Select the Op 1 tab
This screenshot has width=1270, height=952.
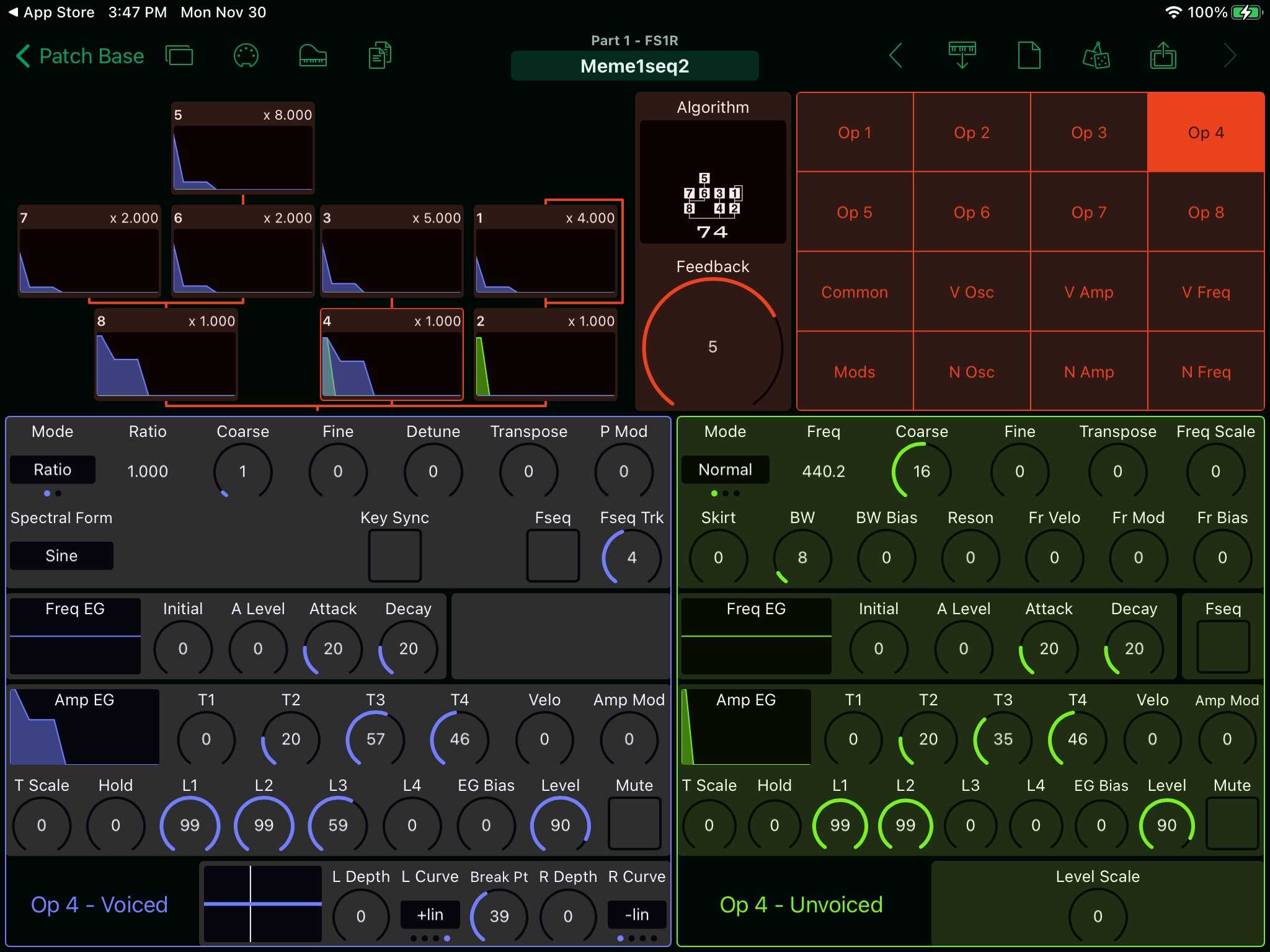point(855,132)
